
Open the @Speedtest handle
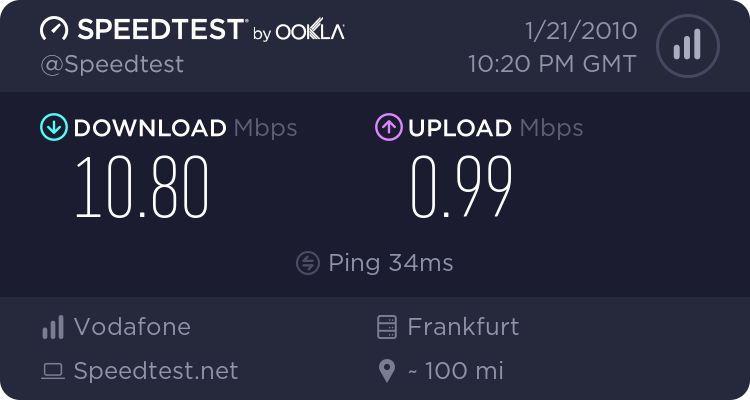tap(111, 64)
